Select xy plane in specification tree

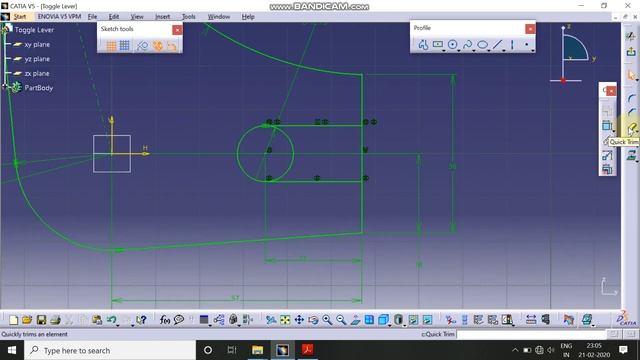[x=37, y=44]
